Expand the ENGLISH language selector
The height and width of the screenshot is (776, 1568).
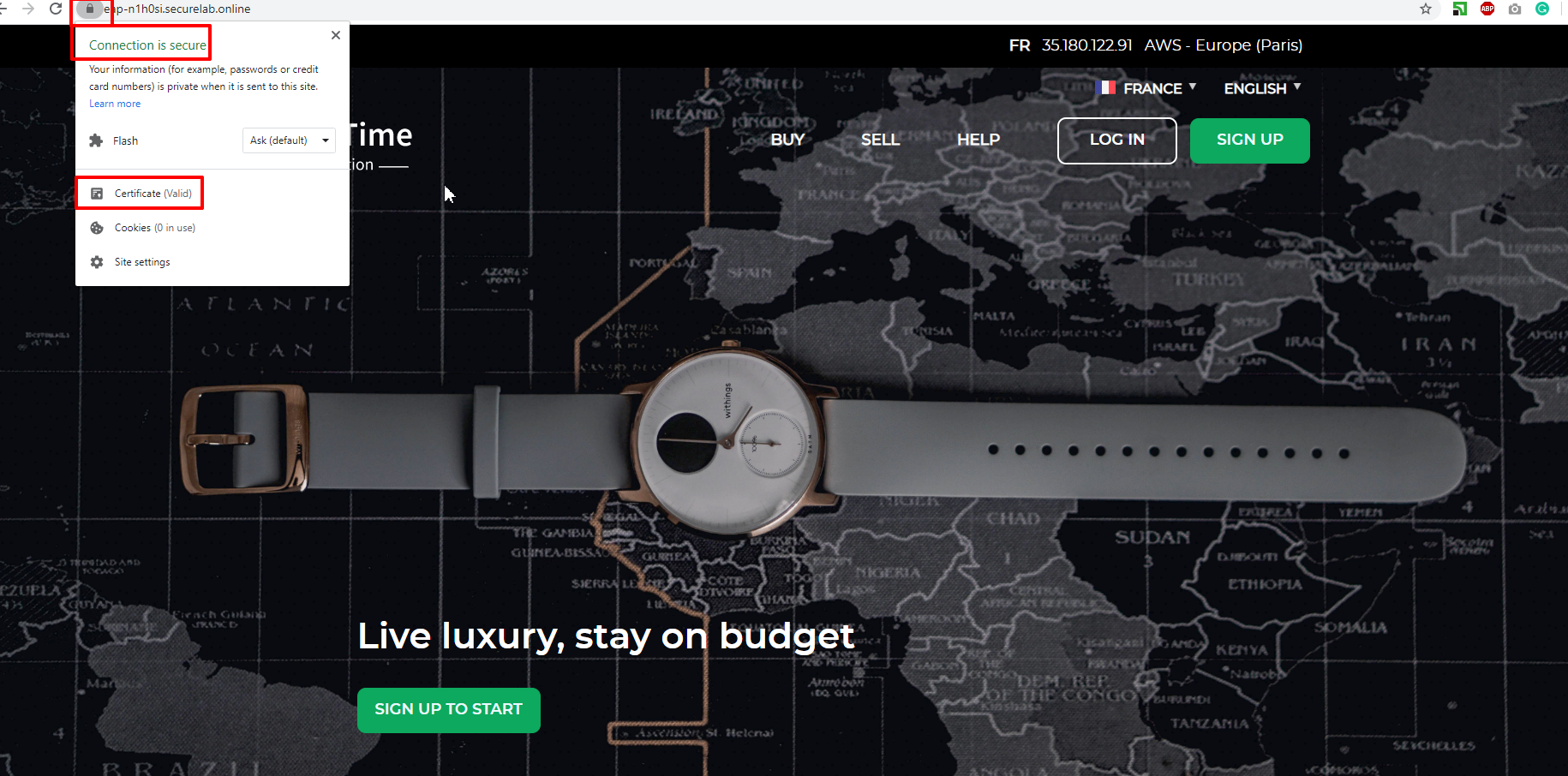pyautogui.click(x=1262, y=88)
